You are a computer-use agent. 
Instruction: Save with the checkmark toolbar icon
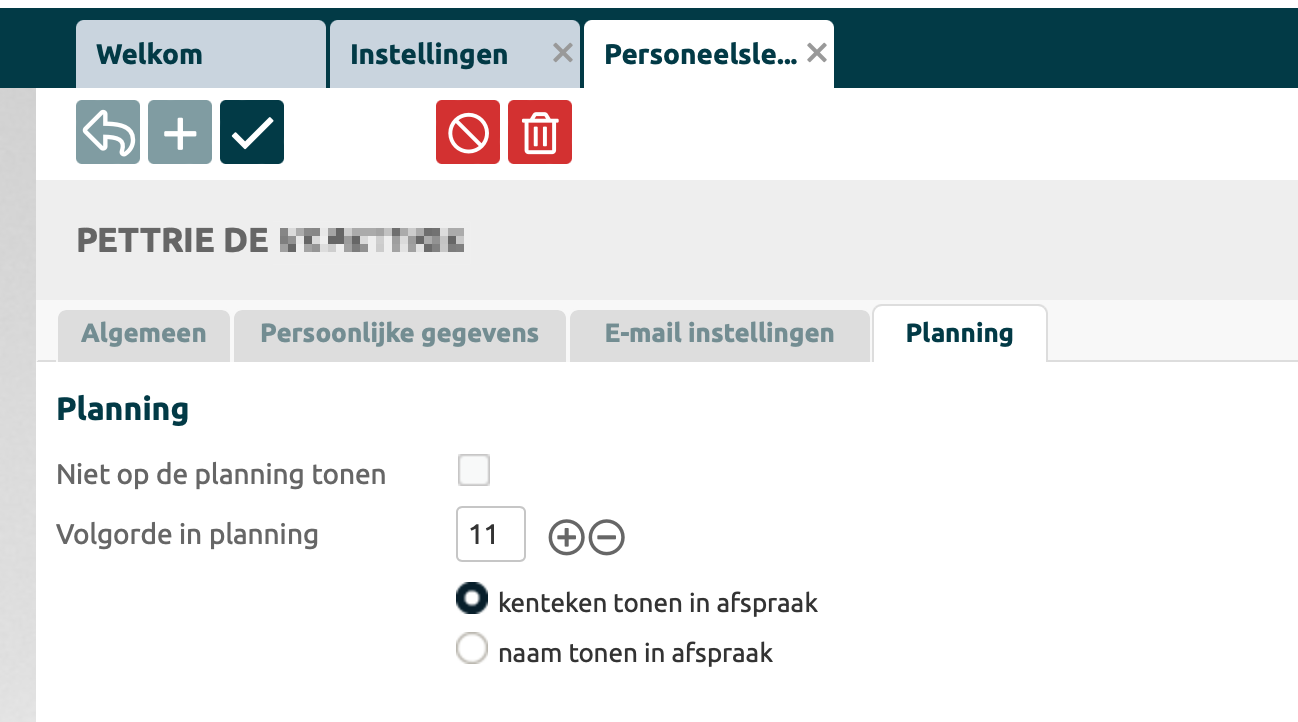point(252,132)
